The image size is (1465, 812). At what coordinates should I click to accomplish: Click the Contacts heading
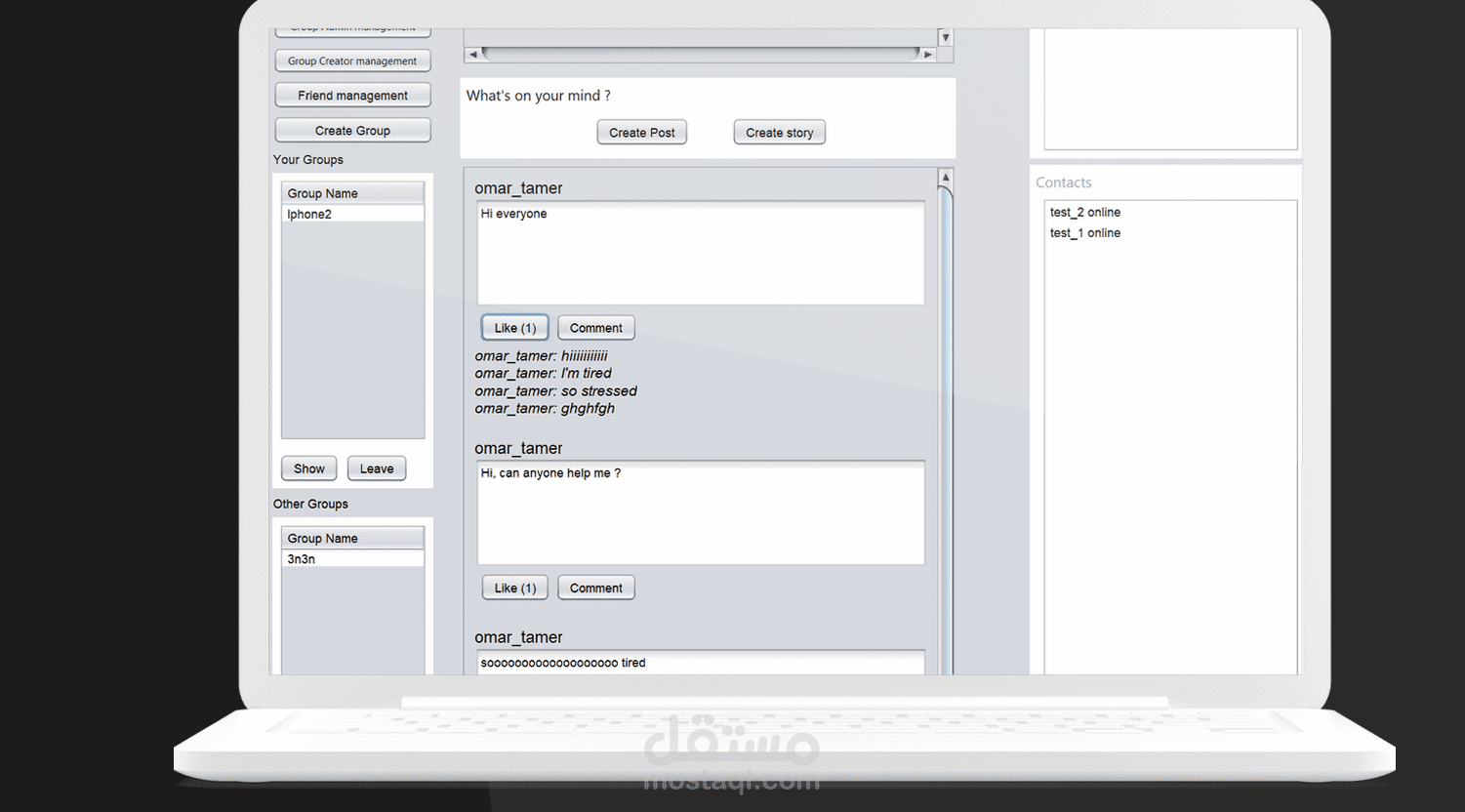coord(1063,183)
